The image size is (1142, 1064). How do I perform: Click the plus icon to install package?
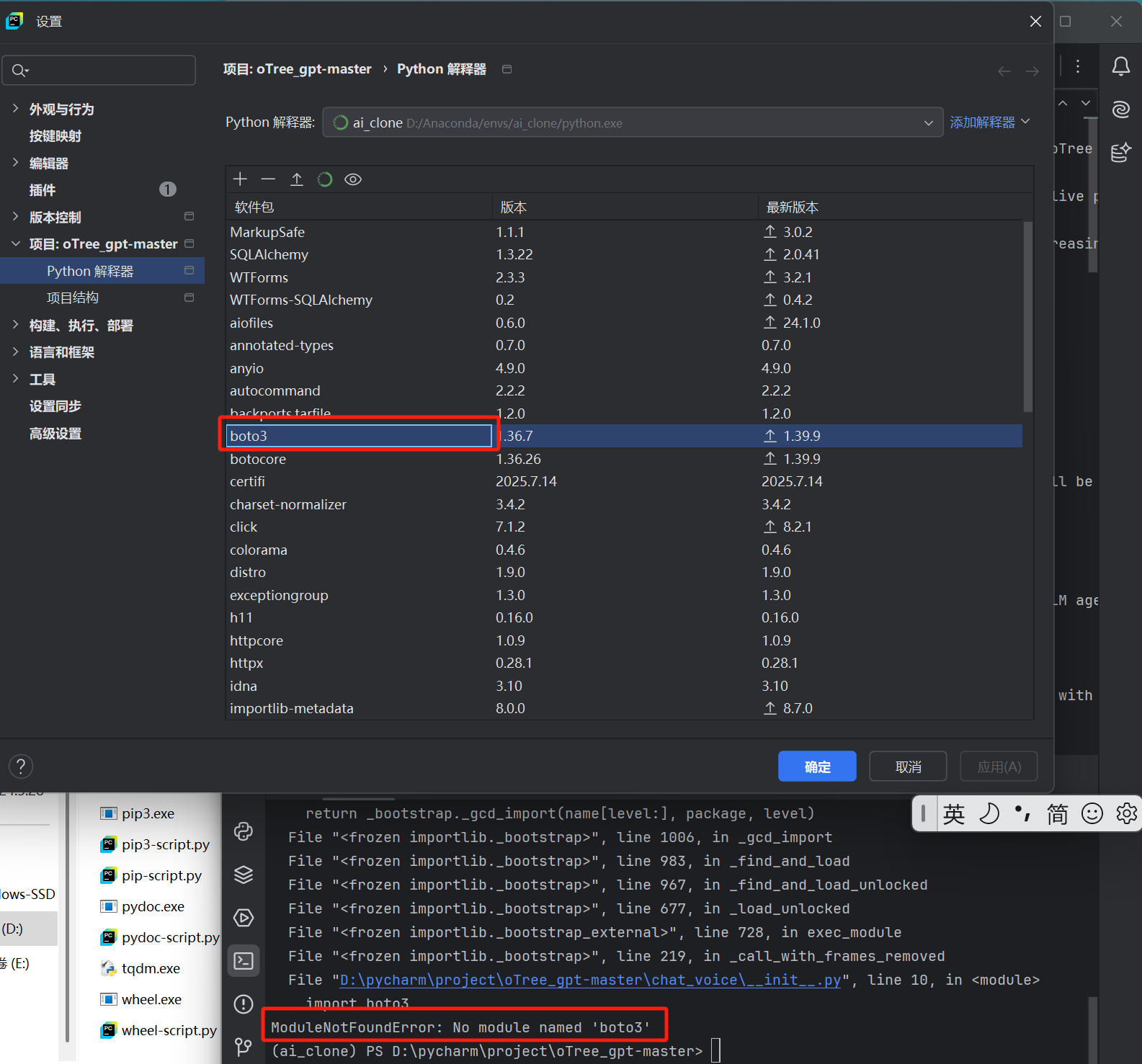240,179
